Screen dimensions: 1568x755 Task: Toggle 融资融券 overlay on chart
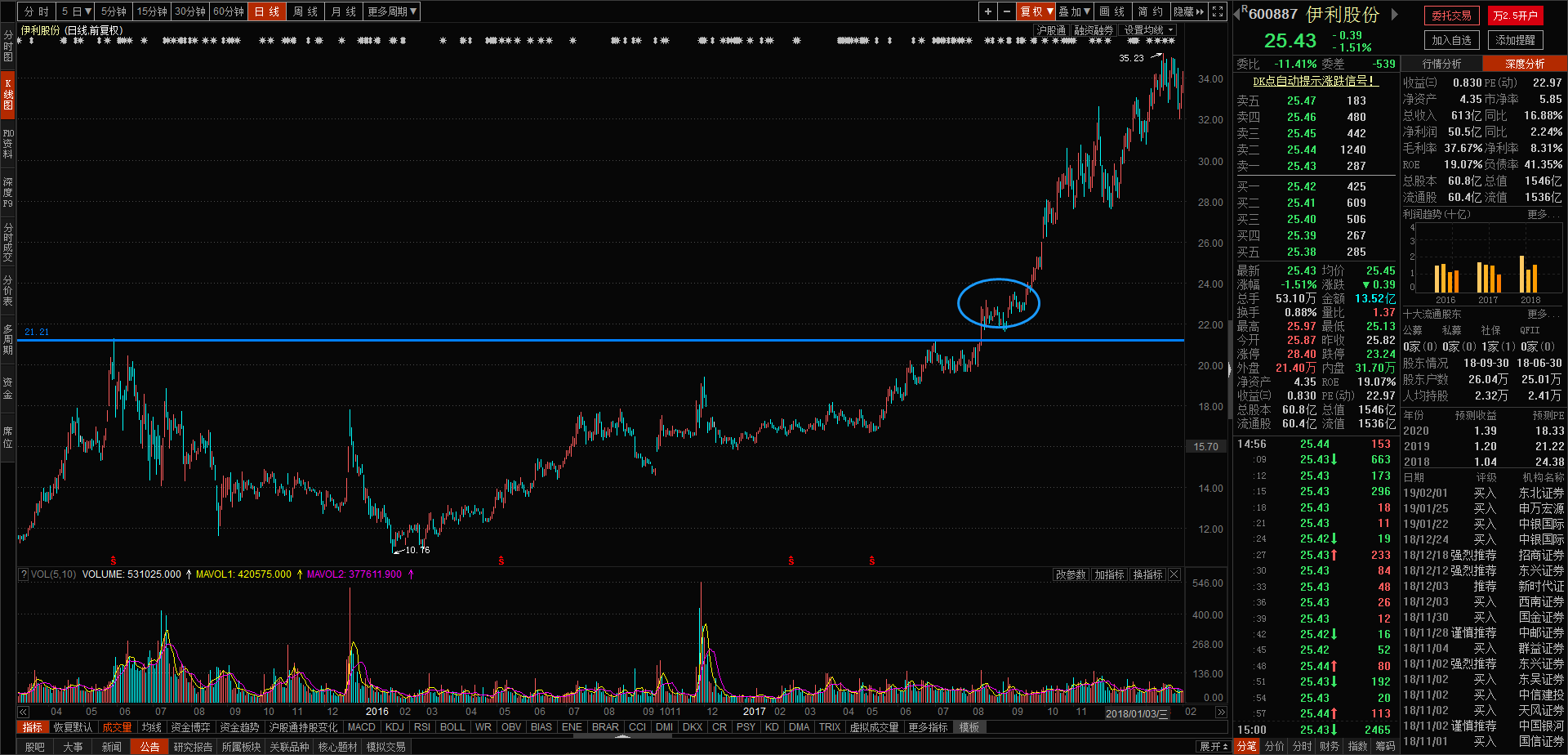(x=1094, y=30)
